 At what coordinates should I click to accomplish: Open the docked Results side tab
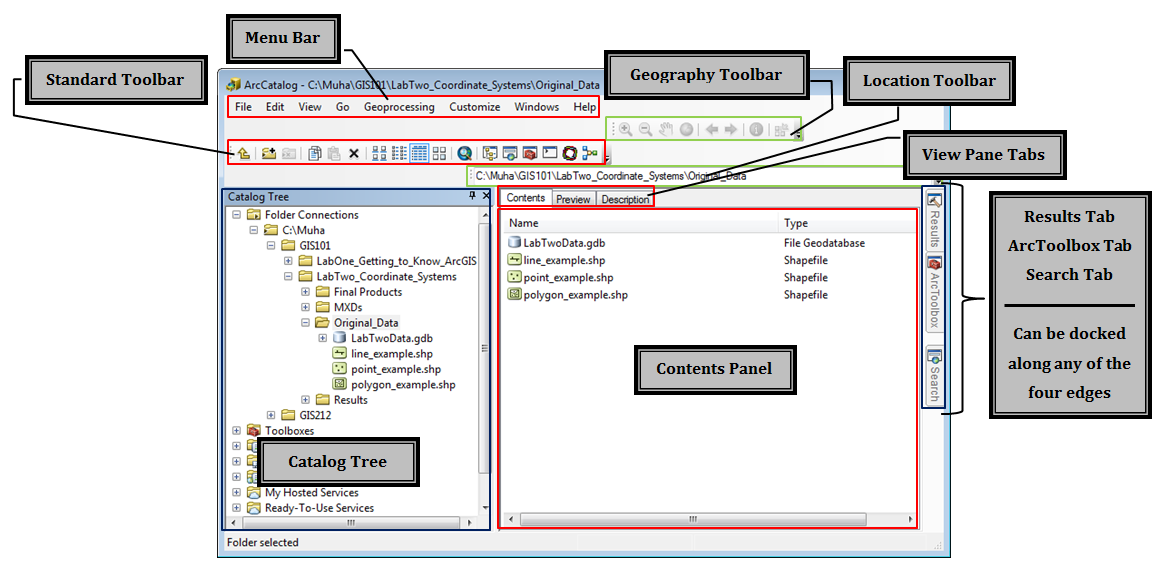point(934,221)
